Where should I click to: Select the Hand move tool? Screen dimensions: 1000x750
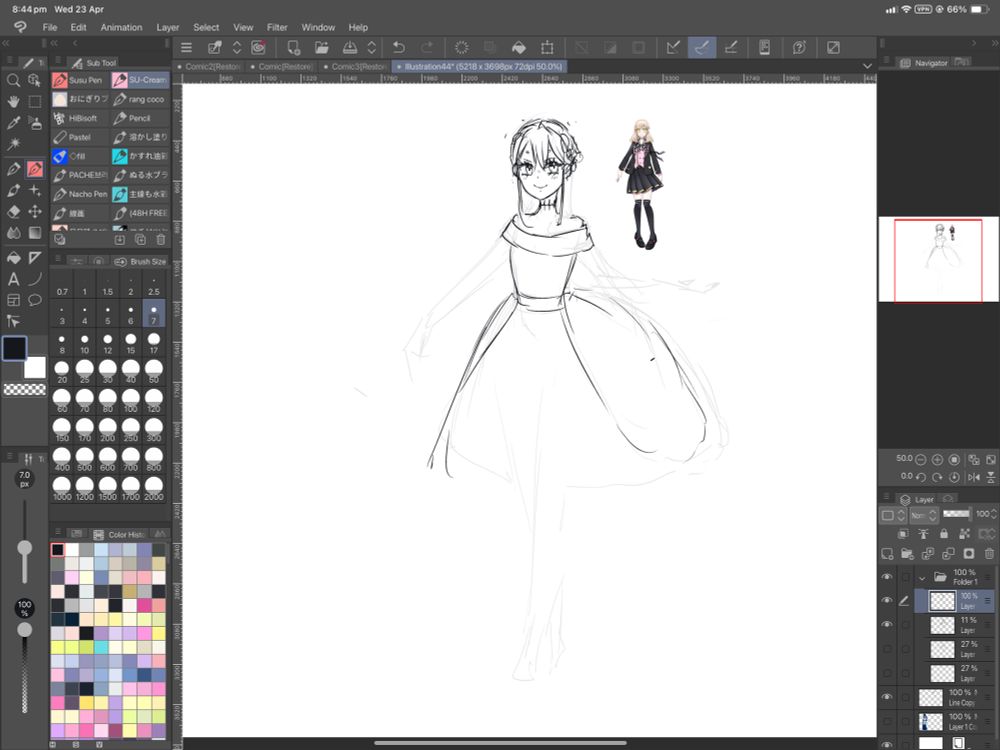13,101
